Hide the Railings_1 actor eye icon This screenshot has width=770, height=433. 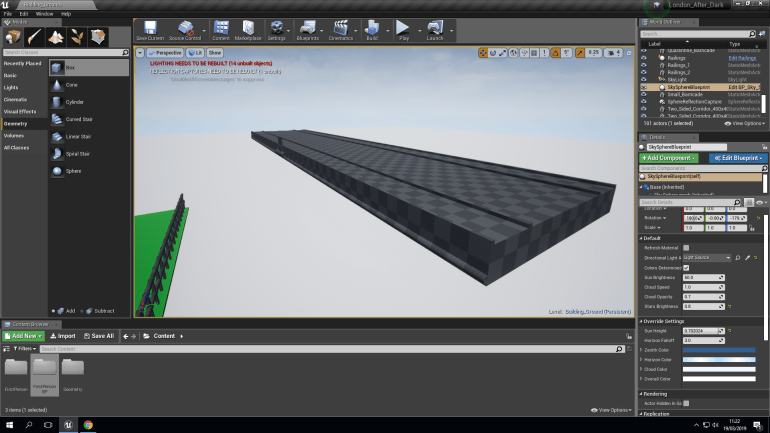pos(644,65)
